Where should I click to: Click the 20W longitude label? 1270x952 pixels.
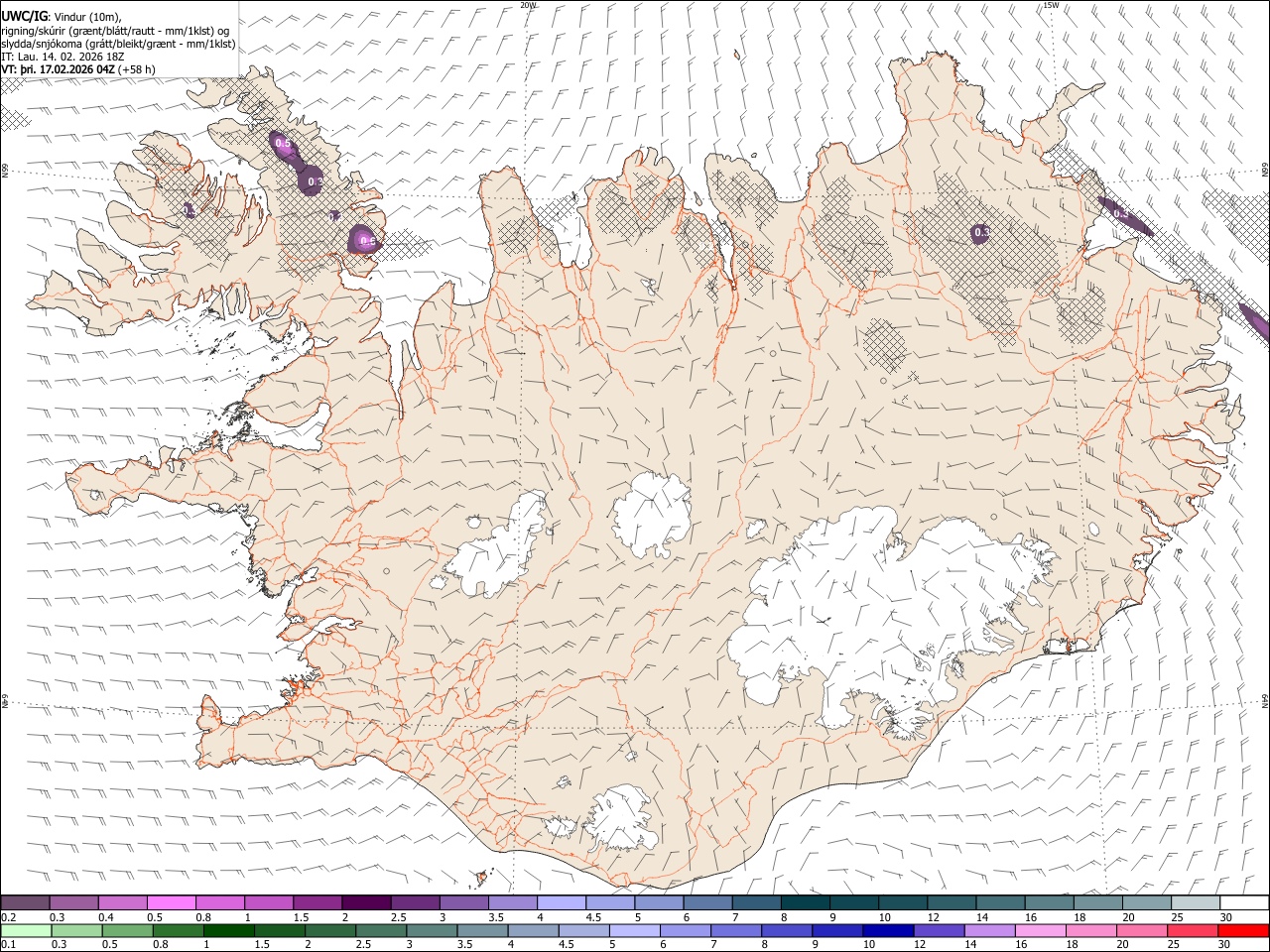pyautogui.click(x=529, y=5)
